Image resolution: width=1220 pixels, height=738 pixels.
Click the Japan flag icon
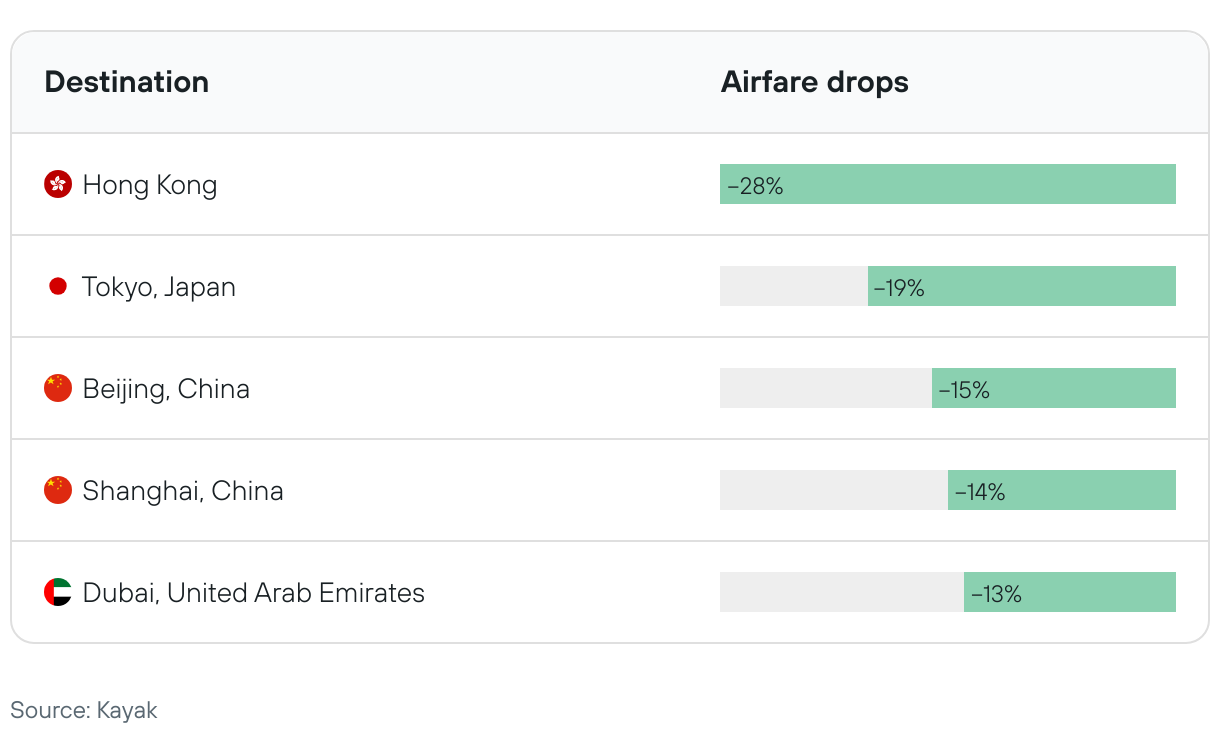click(x=58, y=287)
